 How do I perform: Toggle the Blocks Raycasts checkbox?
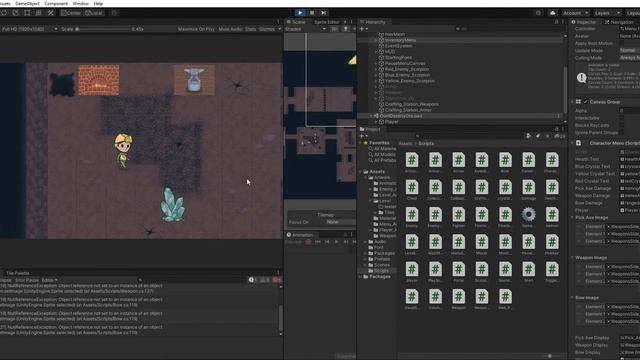(622, 125)
